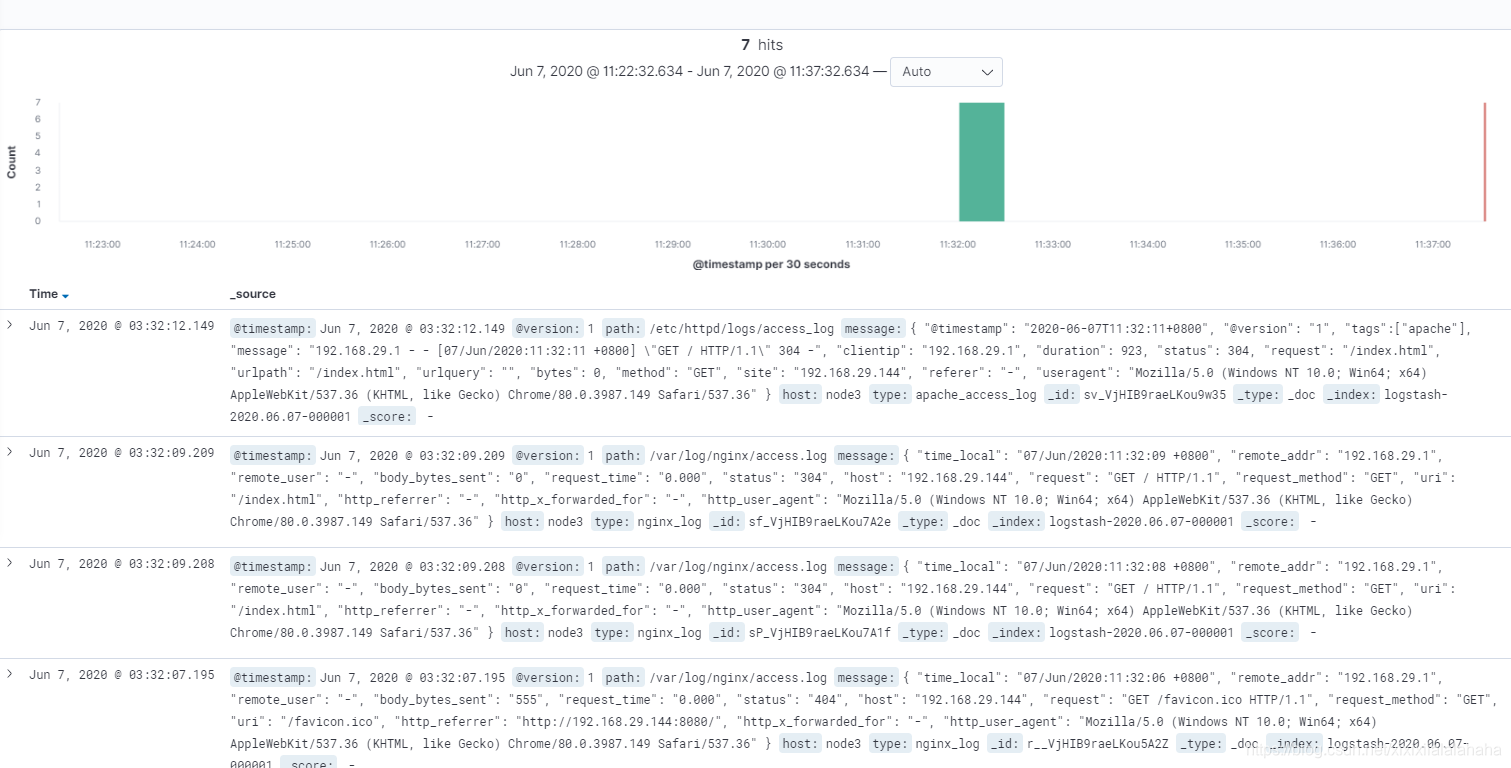Click the @timestamp per 30 seconds label
The image size is (1511, 768).
click(x=771, y=264)
